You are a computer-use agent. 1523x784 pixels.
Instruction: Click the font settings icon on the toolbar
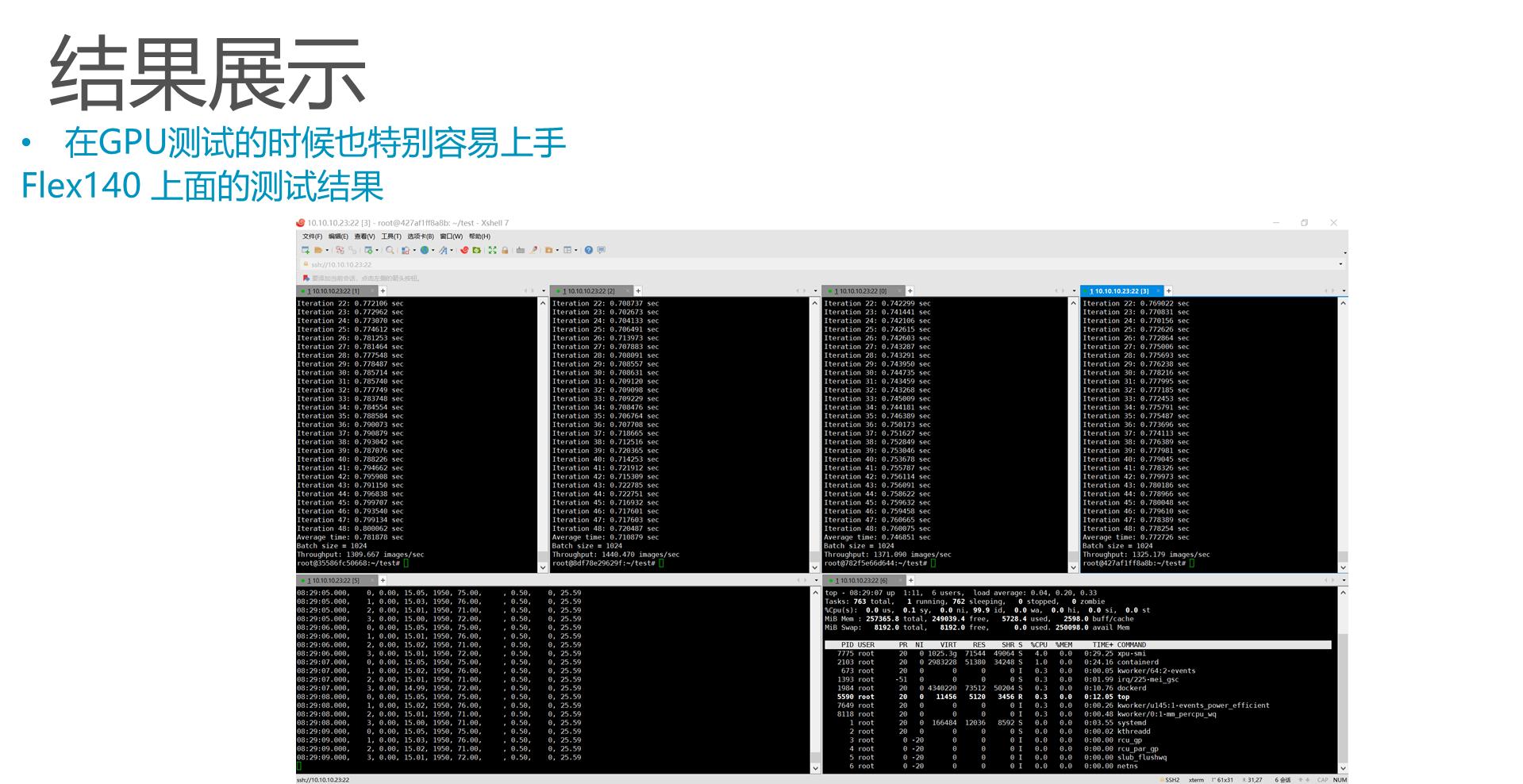(444, 250)
